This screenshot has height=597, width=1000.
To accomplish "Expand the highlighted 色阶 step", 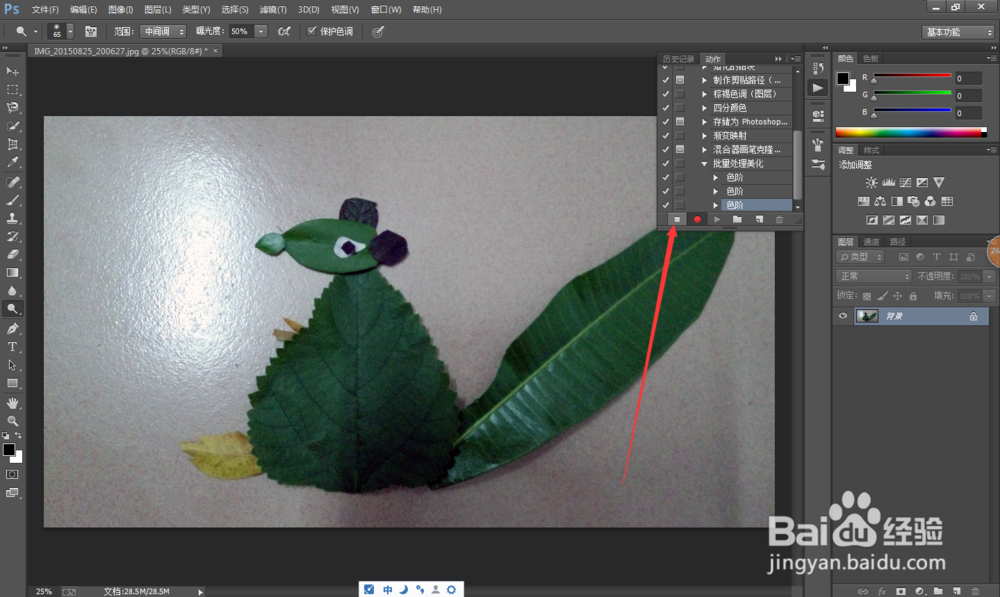I will click(x=716, y=205).
